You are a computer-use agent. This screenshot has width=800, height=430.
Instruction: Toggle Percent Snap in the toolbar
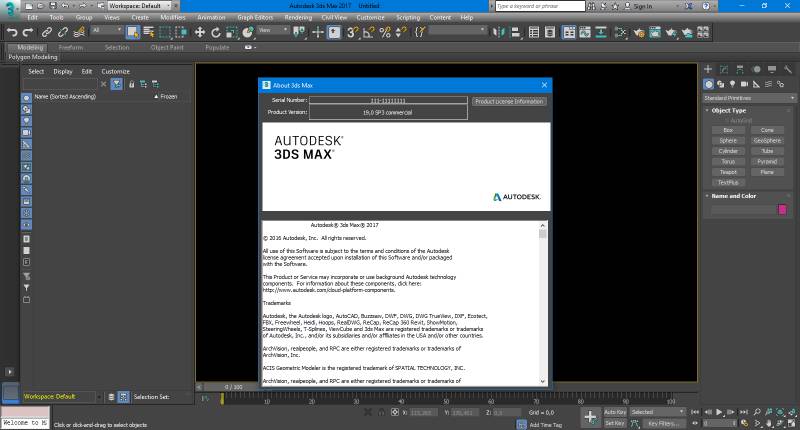coord(385,33)
